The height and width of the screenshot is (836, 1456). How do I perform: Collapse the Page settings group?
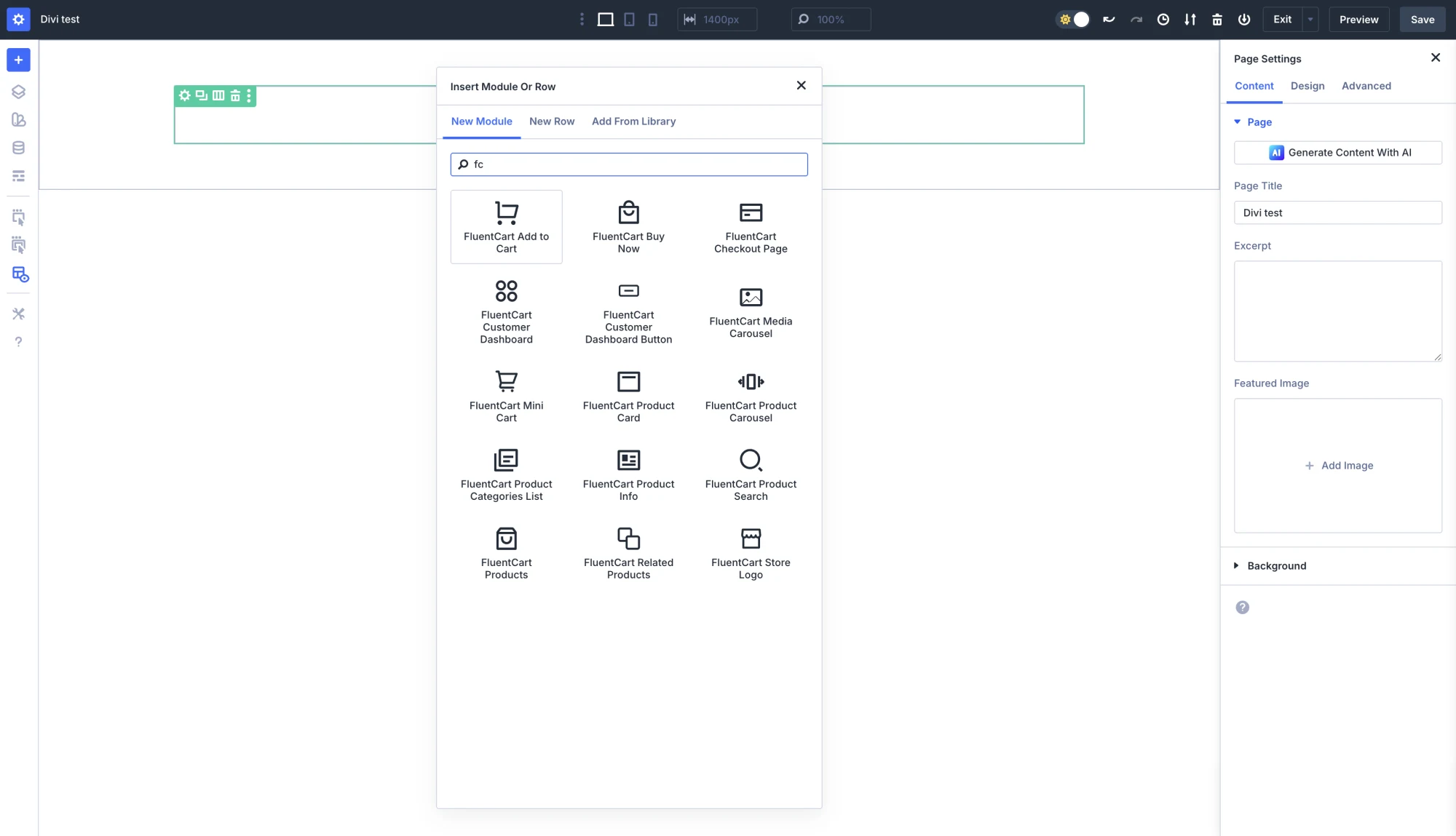pyautogui.click(x=1253, y=122)
